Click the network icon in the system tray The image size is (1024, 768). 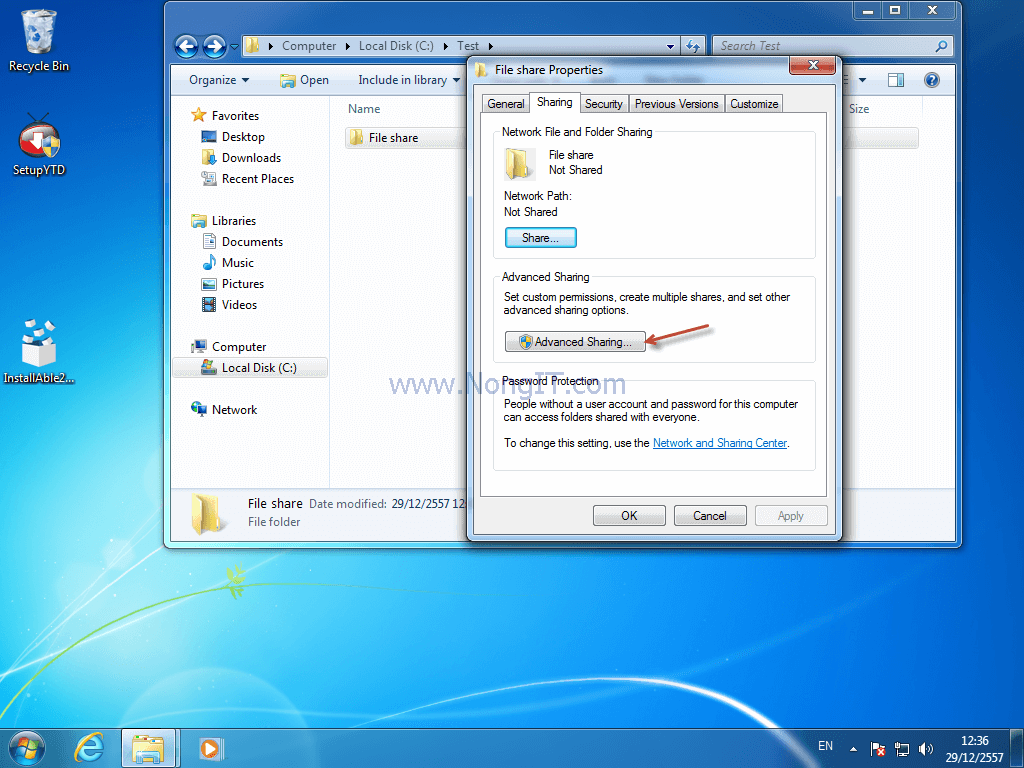[x=902, y=747]
